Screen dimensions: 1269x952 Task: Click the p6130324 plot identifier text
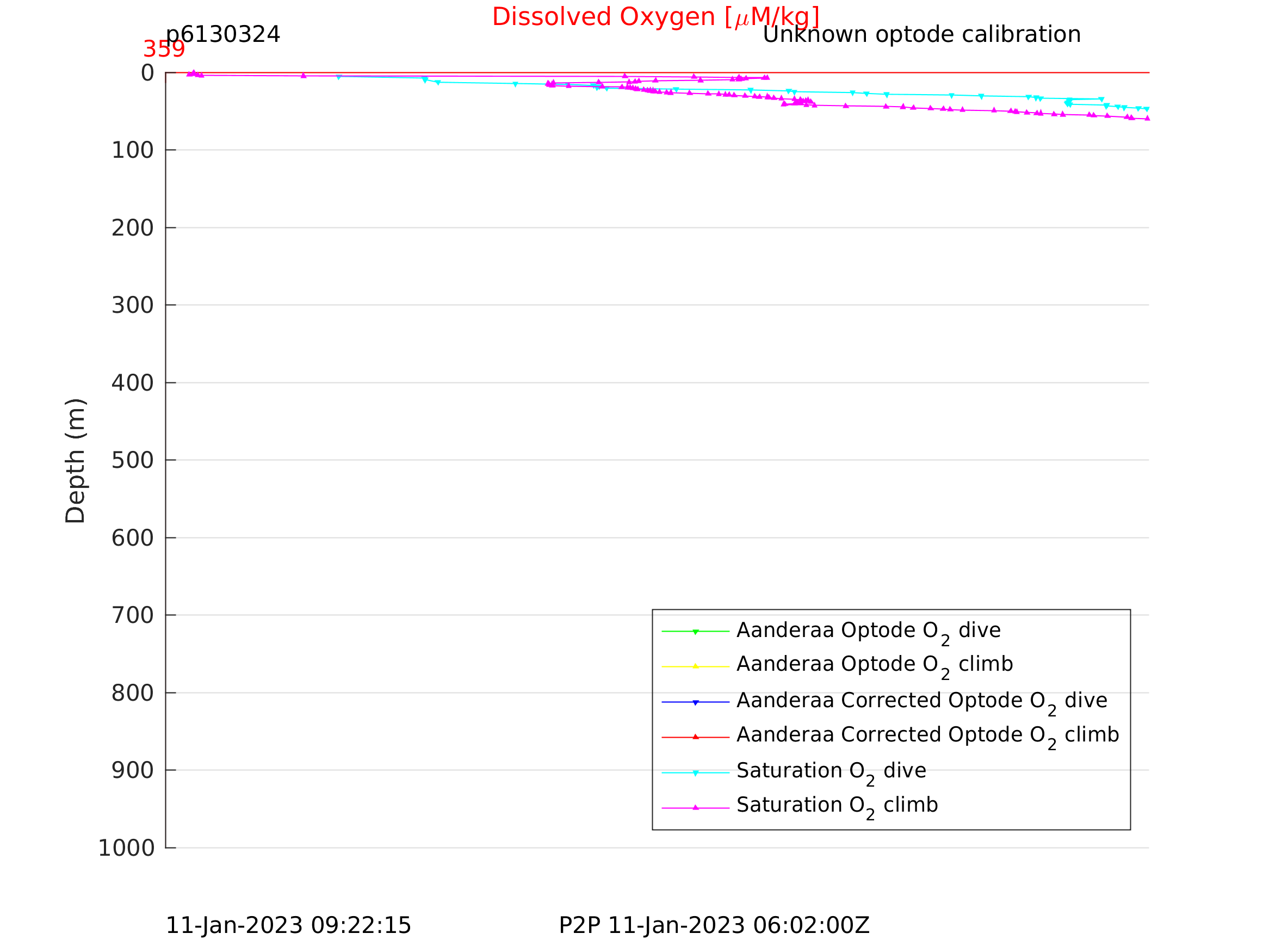(222, 34)
